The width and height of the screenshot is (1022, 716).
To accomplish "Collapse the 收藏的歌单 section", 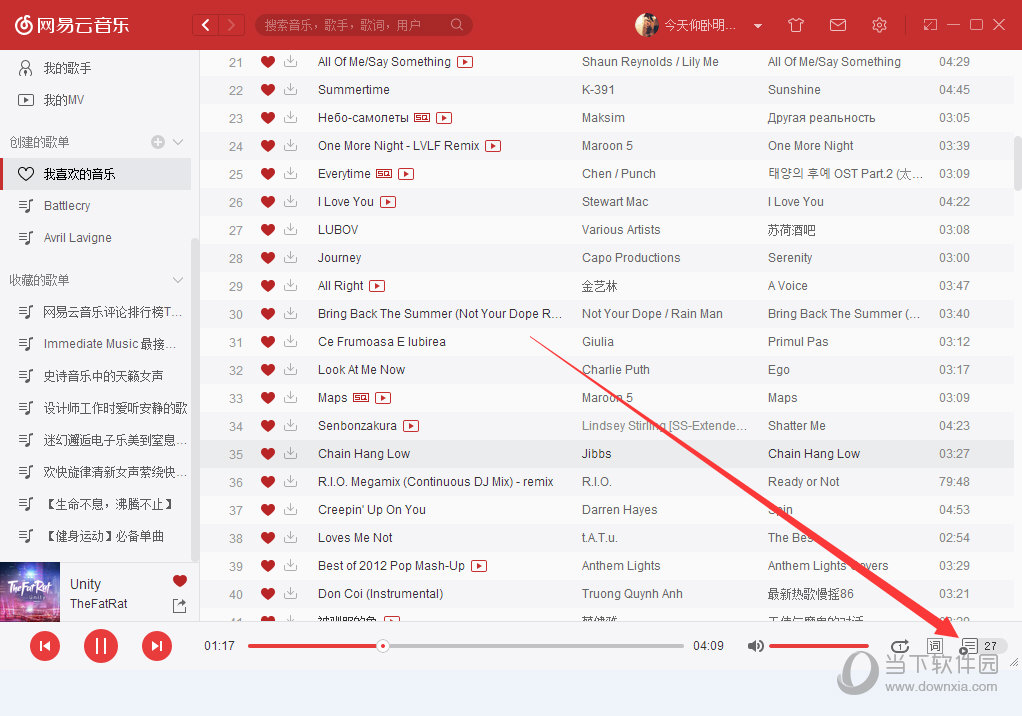I will click(179, 280).
